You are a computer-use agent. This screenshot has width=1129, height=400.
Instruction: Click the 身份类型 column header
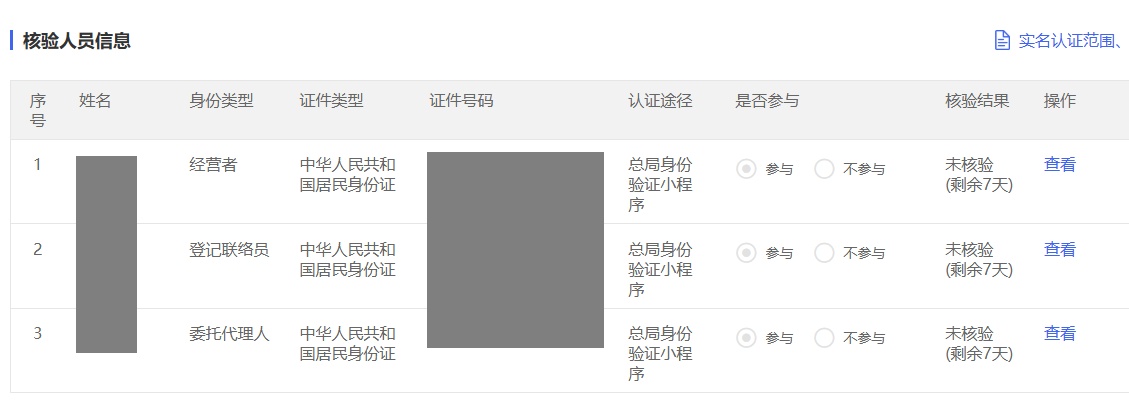coord(221,101)
